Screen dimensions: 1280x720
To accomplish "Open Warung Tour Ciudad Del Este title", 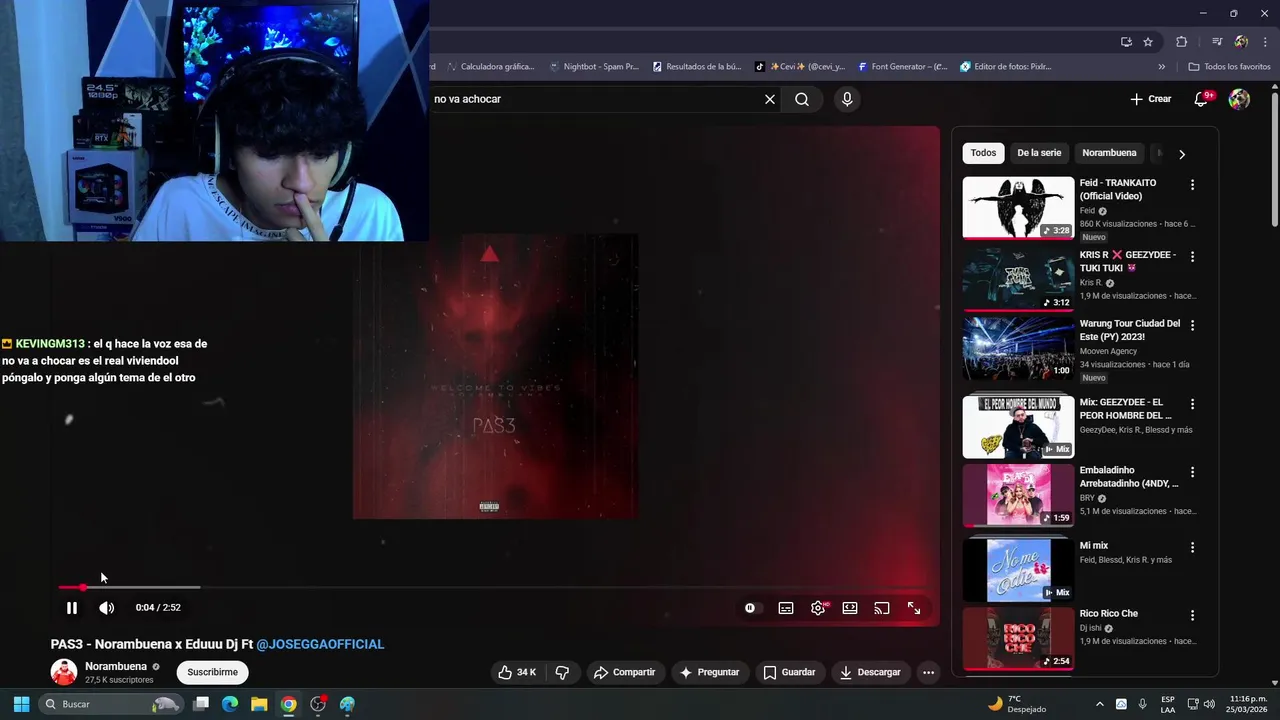I will click(1130, 330).
